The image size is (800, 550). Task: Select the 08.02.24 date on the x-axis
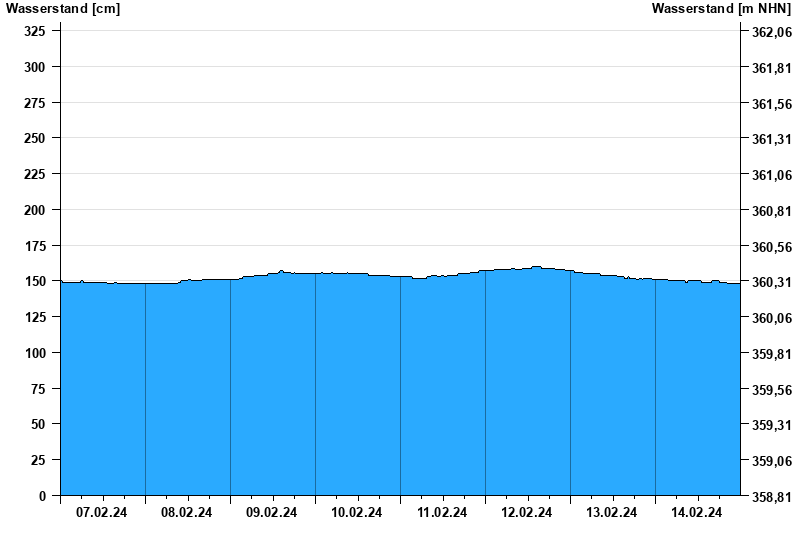coord(187,513)
